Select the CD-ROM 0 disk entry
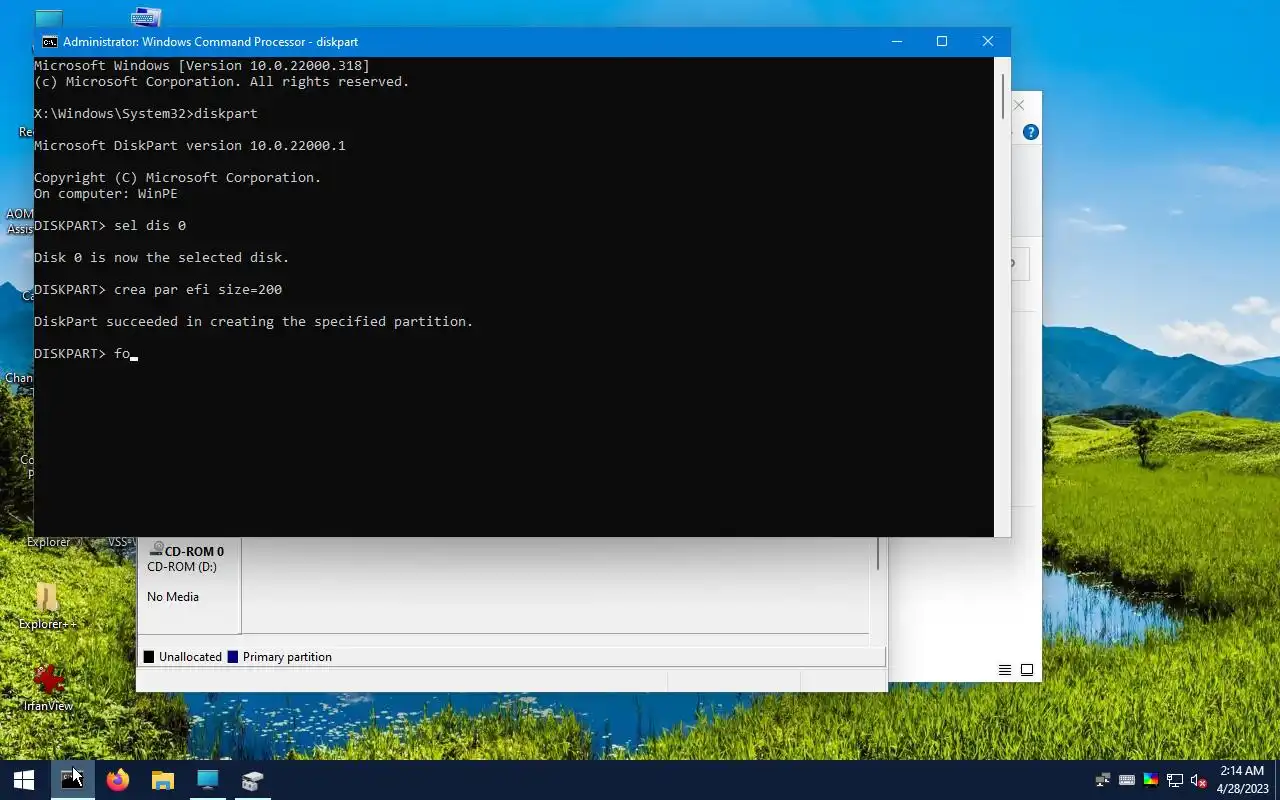 189,586
